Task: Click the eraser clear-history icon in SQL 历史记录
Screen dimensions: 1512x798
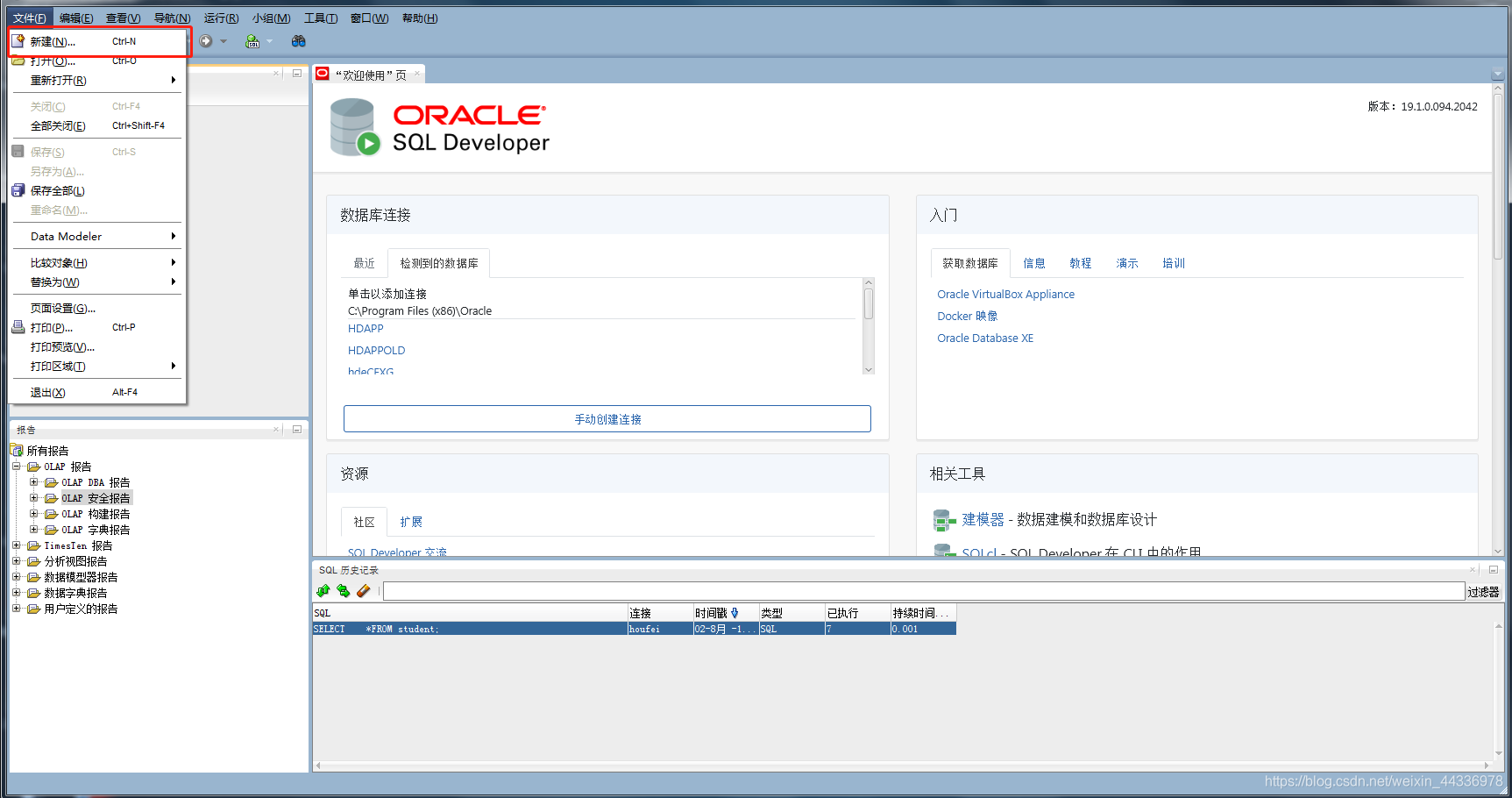Action: click(x=363, y=591)
